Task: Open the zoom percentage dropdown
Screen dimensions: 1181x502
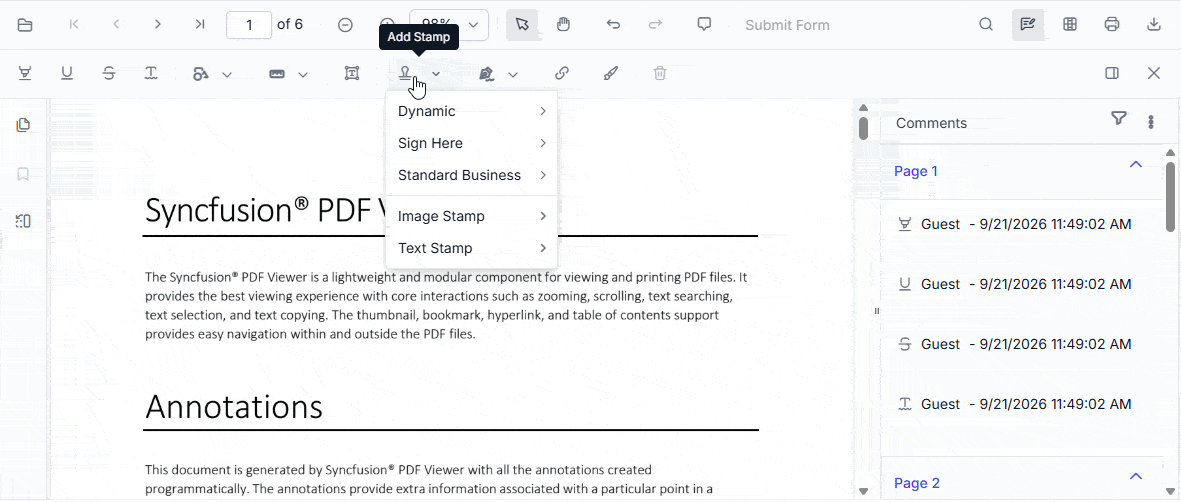Action: [x=449, y=24]
